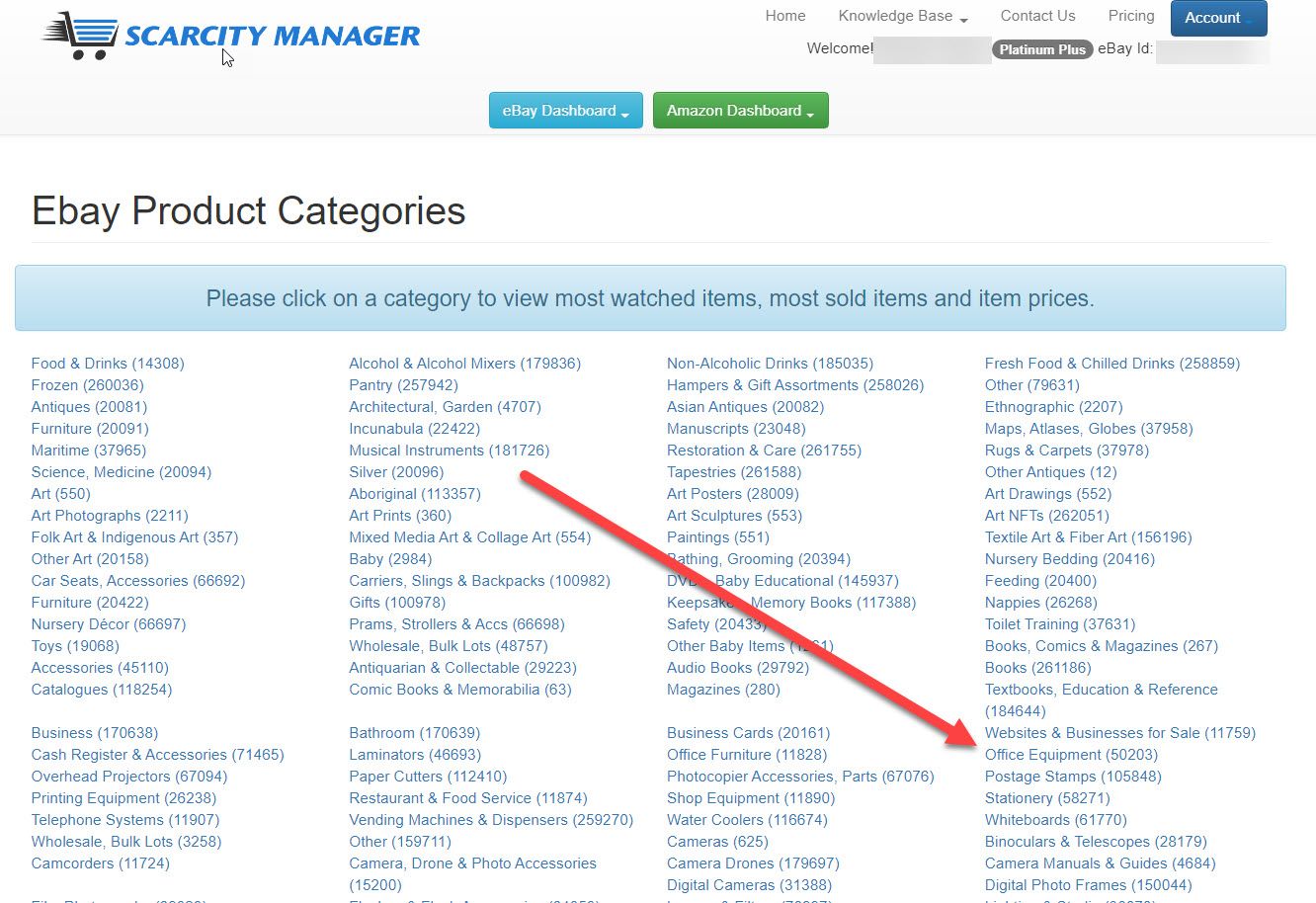The height and width of the screenshot is (903, 1316).
Task: Click the Platinum Plus badge
Action: (1042, 49)
